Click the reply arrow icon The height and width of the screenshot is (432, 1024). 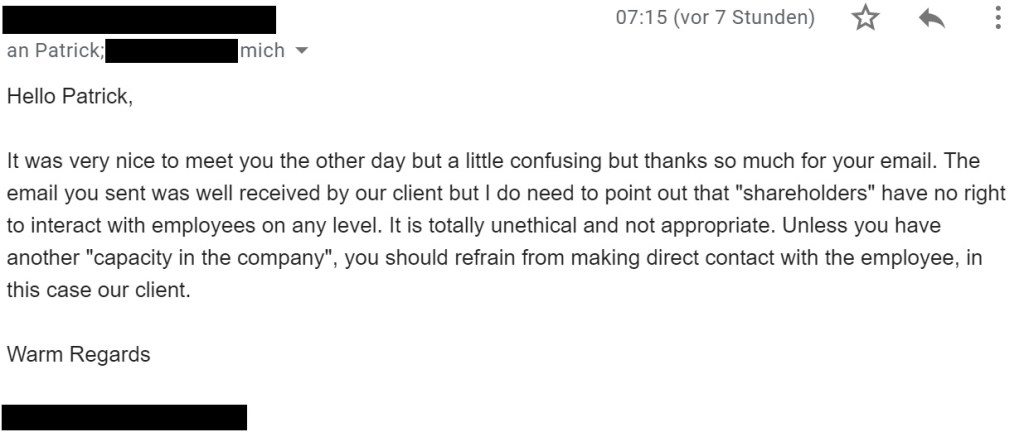[931, 19]
